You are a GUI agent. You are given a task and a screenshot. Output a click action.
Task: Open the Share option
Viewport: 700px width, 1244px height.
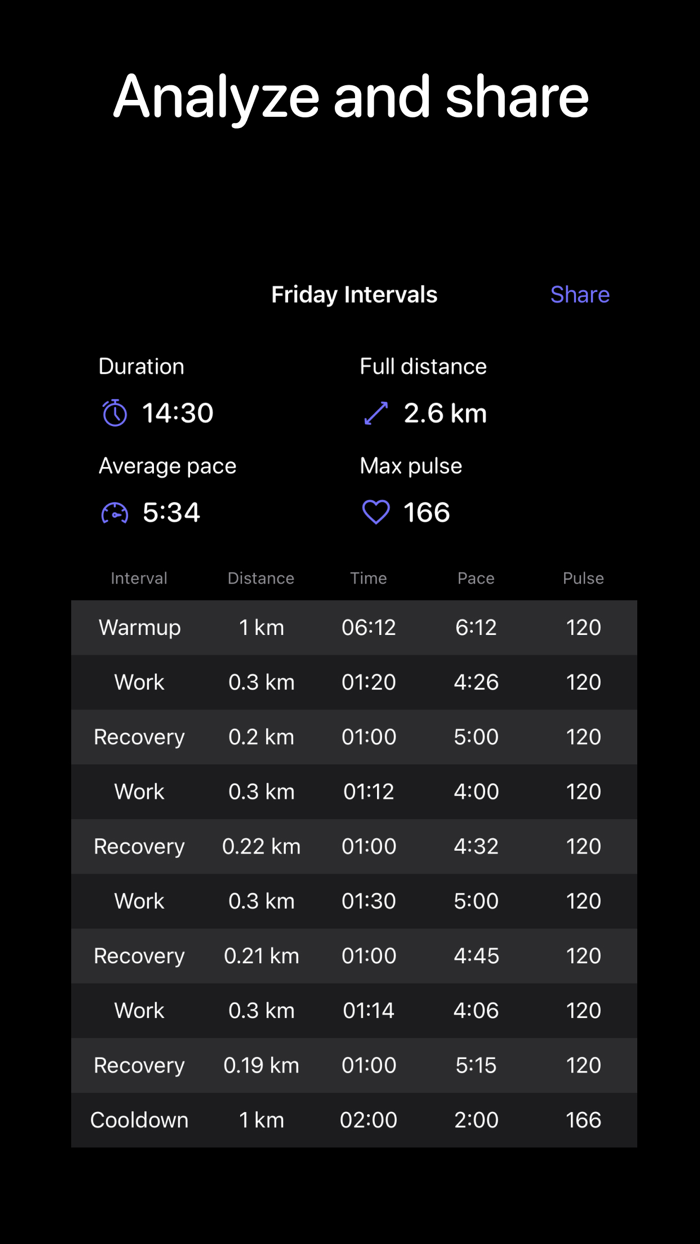580,294
